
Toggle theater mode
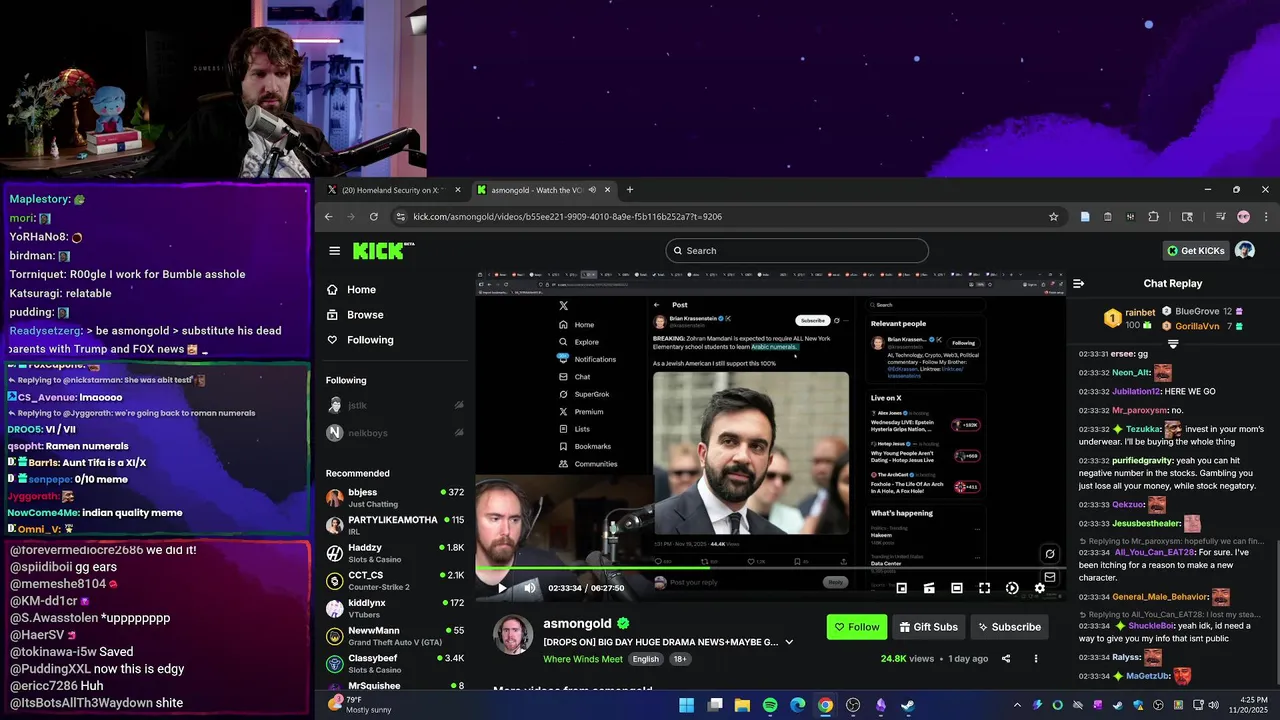957,588
